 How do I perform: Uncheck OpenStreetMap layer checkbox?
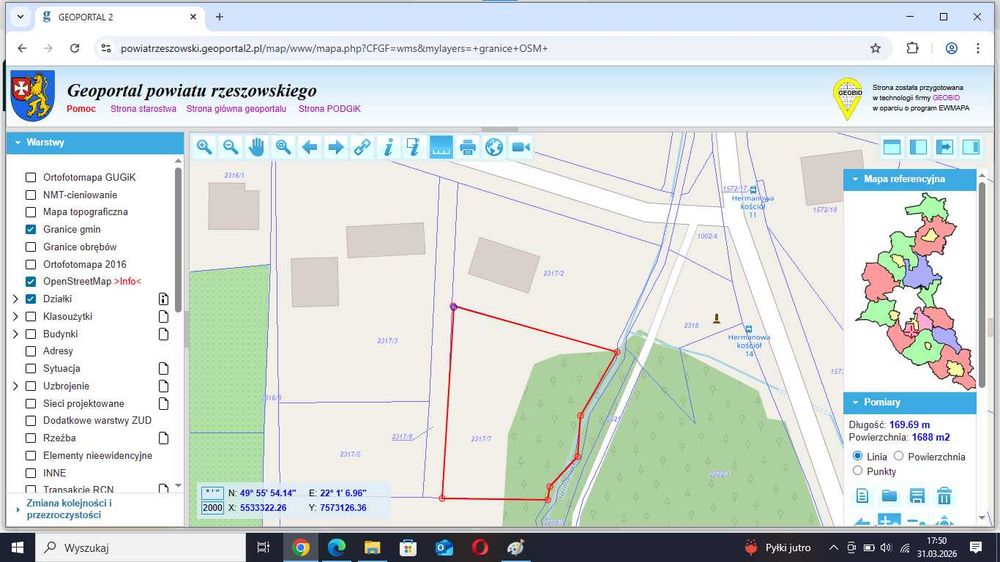31,281
